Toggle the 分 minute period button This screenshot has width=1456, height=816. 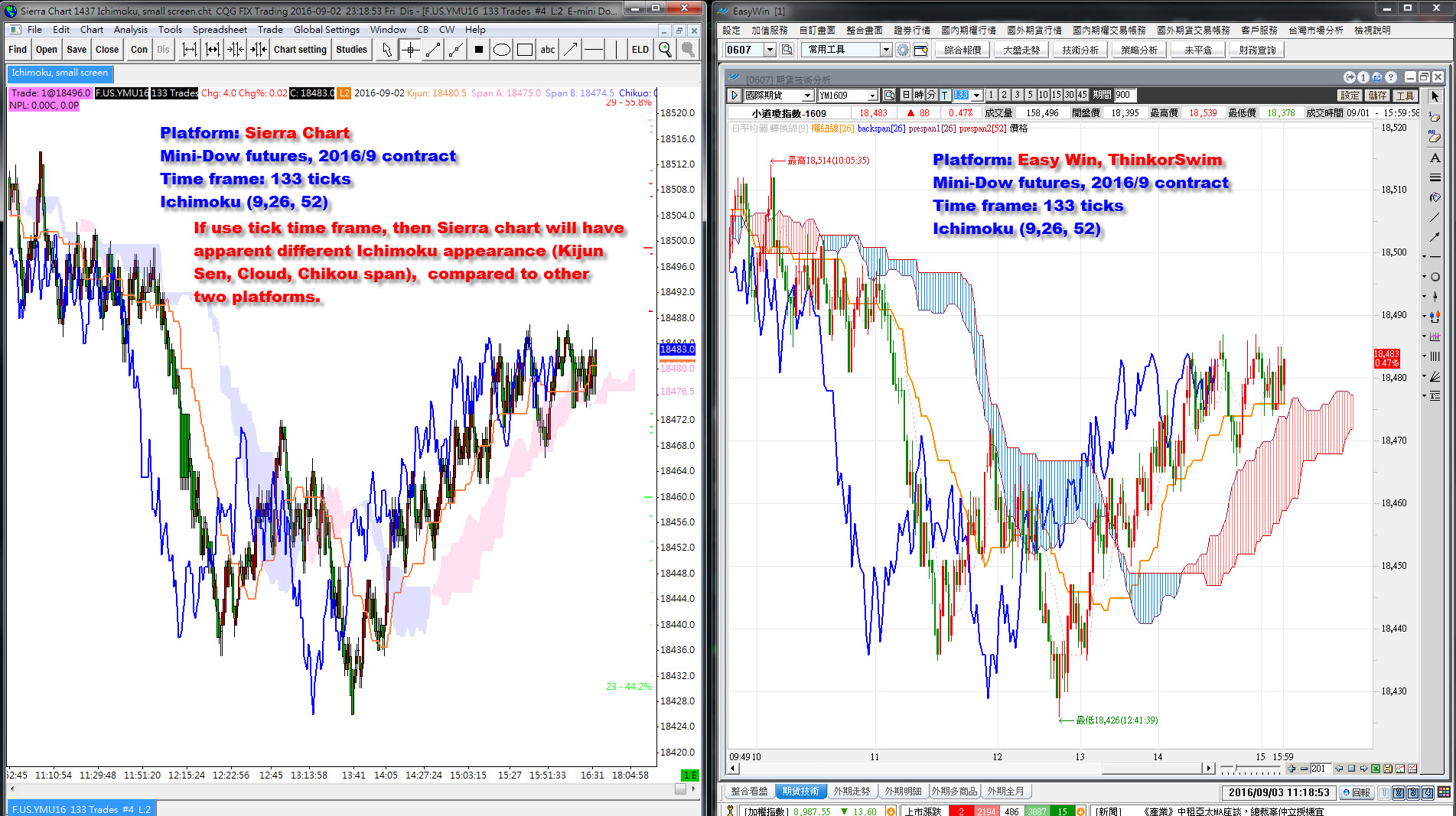pos(931,95)
